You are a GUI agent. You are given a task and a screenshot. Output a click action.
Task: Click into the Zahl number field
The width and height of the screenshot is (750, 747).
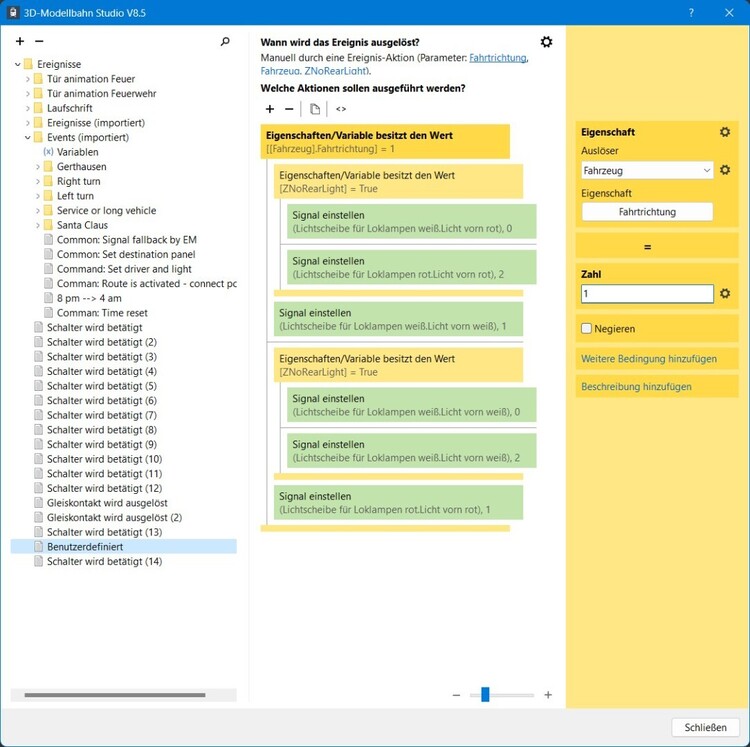tap(647, 294)
